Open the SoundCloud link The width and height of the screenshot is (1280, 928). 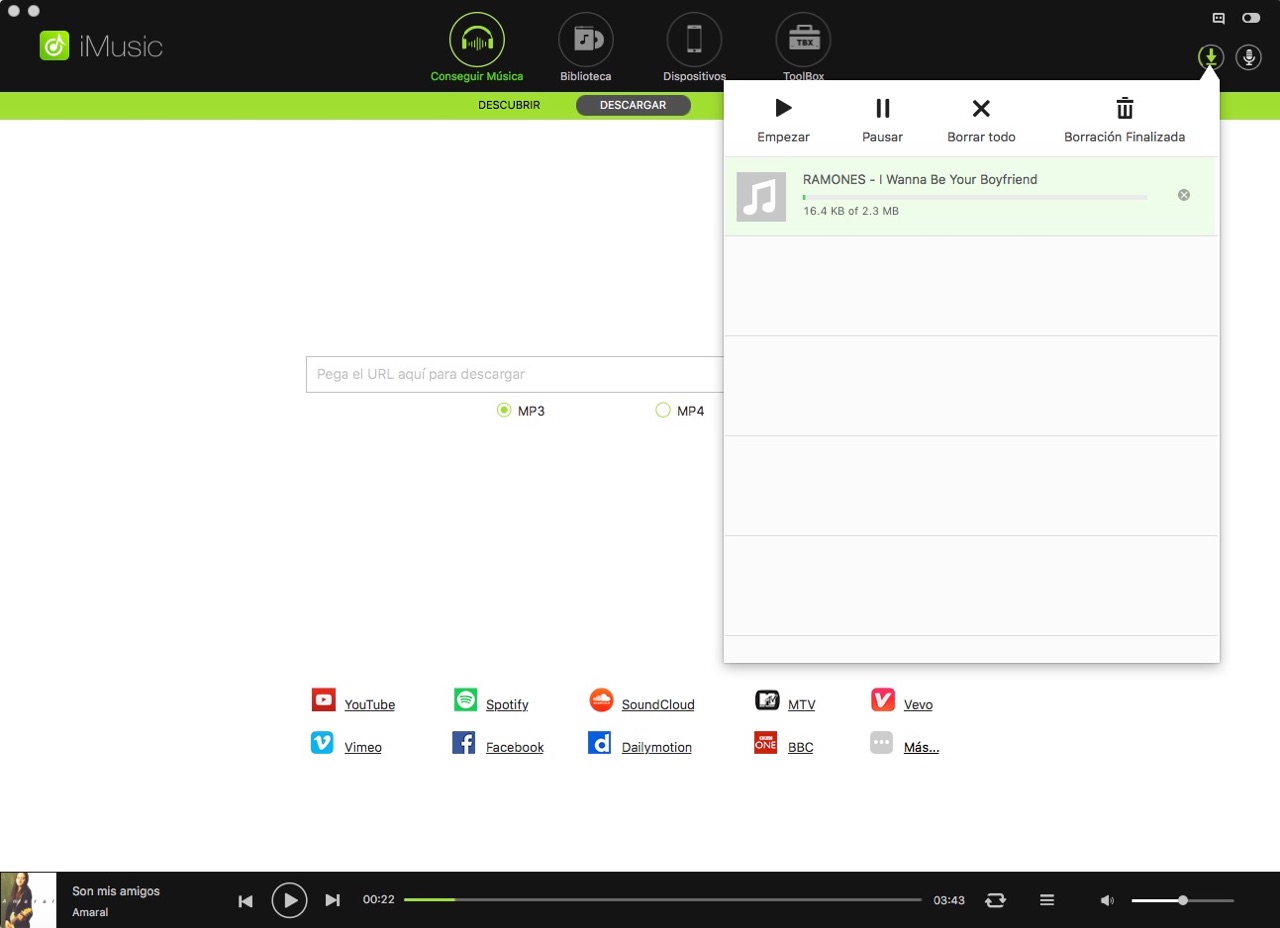coord(658,705)
